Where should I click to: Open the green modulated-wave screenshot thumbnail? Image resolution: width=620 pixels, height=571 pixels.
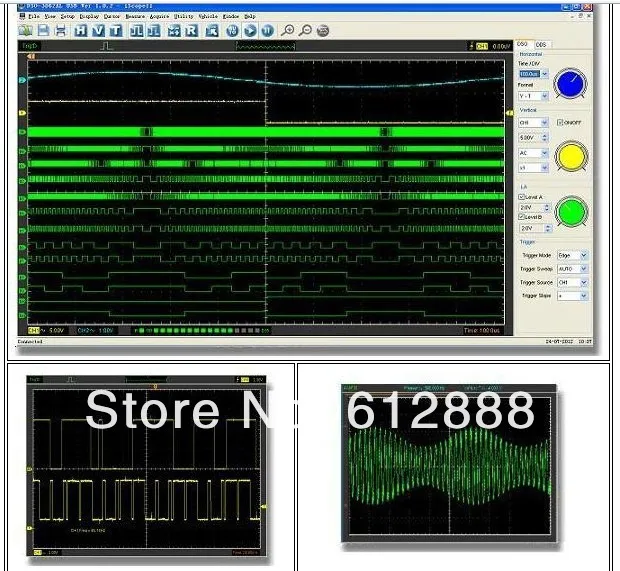[449, 463]
